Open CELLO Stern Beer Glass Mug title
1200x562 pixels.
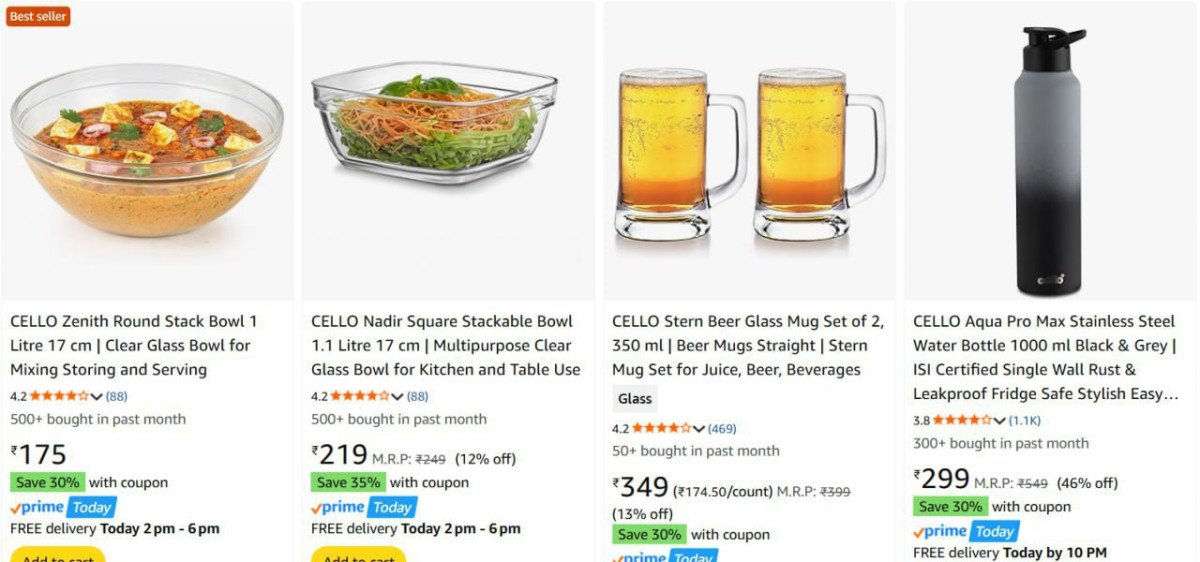748,345
